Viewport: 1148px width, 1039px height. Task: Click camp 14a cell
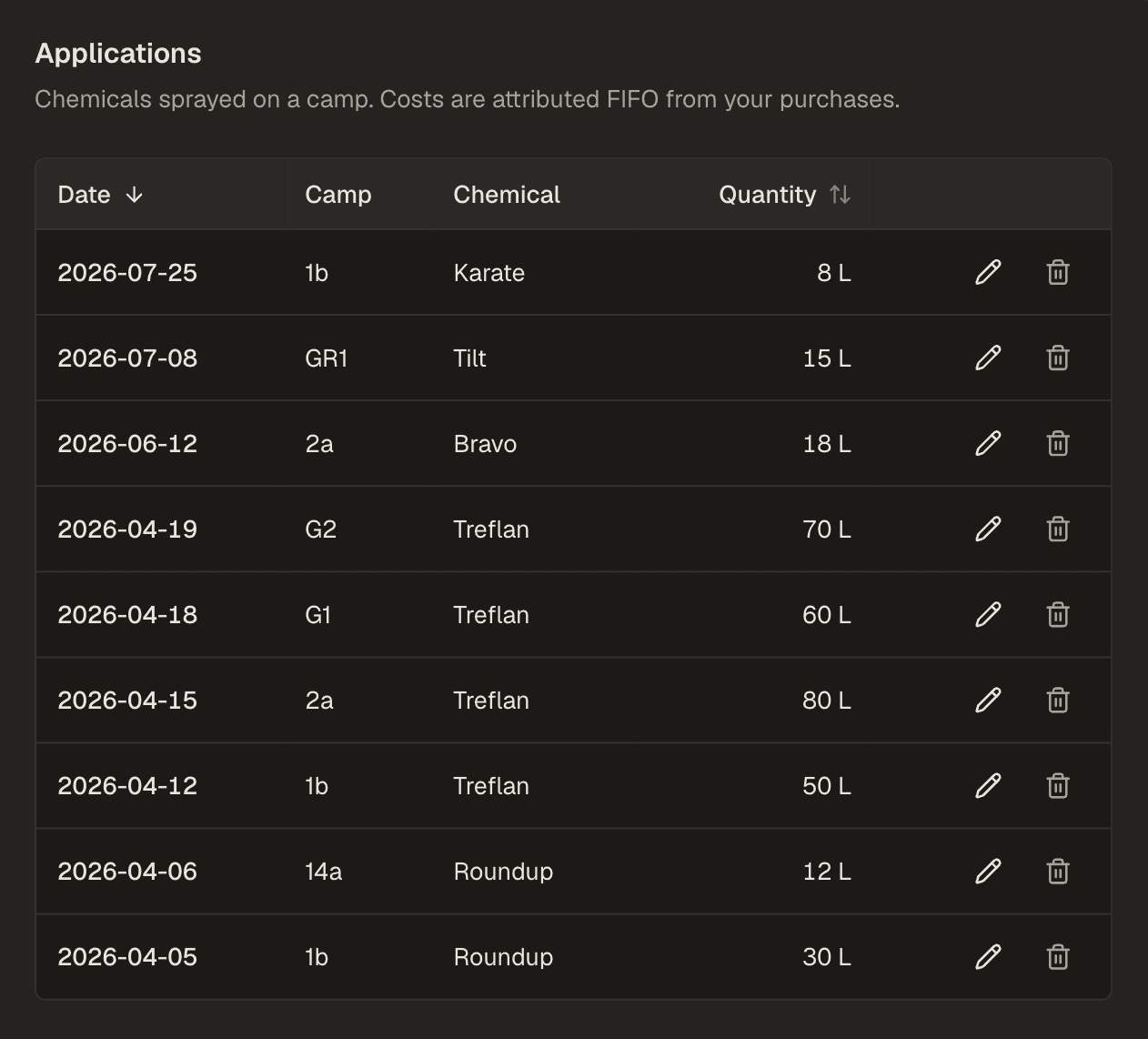[x=324, y=872]
